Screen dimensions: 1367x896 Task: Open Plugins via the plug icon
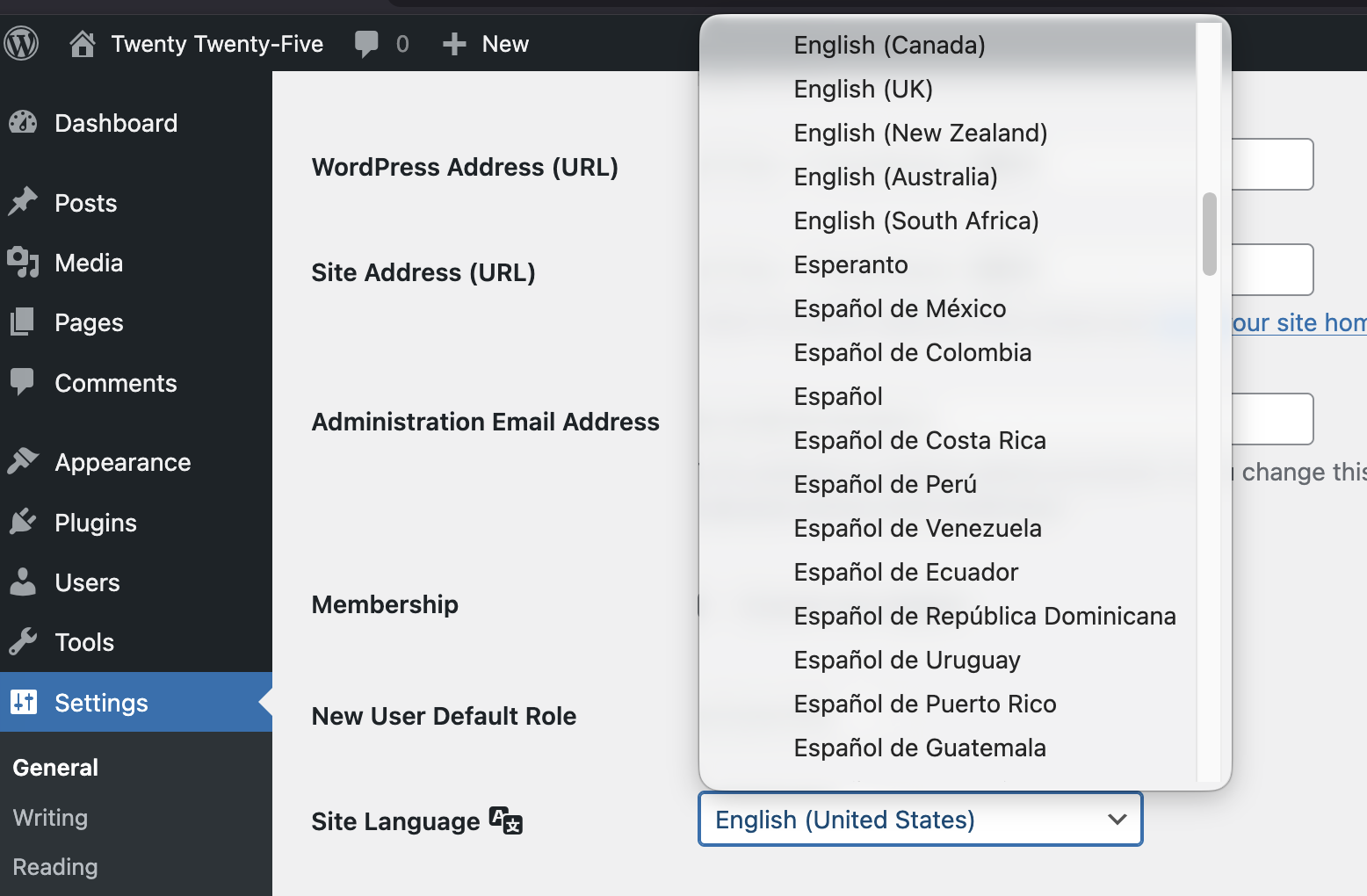(24, 522)
